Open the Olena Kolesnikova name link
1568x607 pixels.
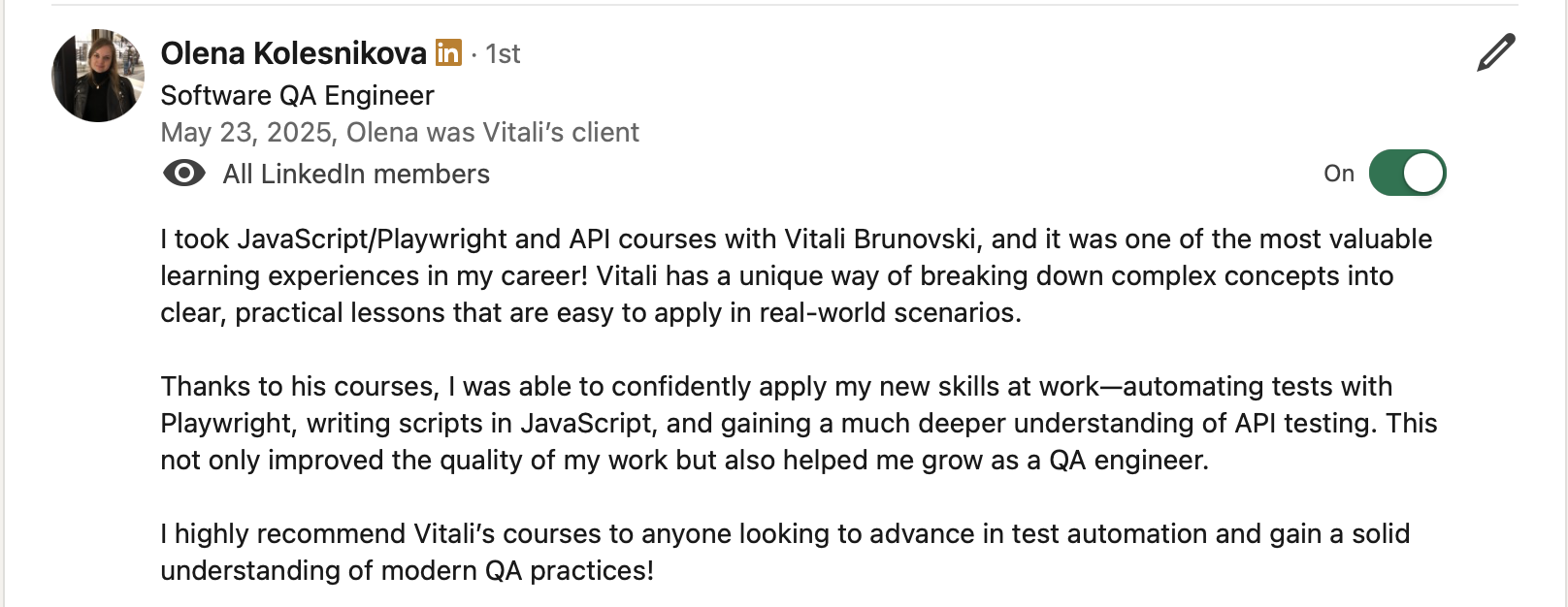(x=293, y=53)
